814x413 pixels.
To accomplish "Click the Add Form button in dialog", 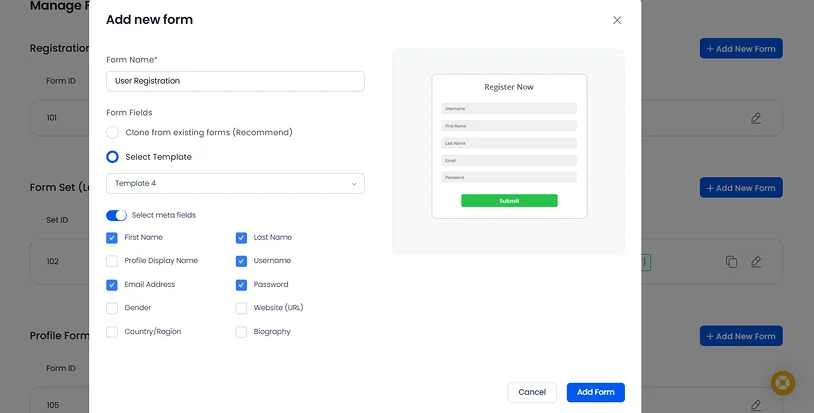I will [x=595, y=392].
